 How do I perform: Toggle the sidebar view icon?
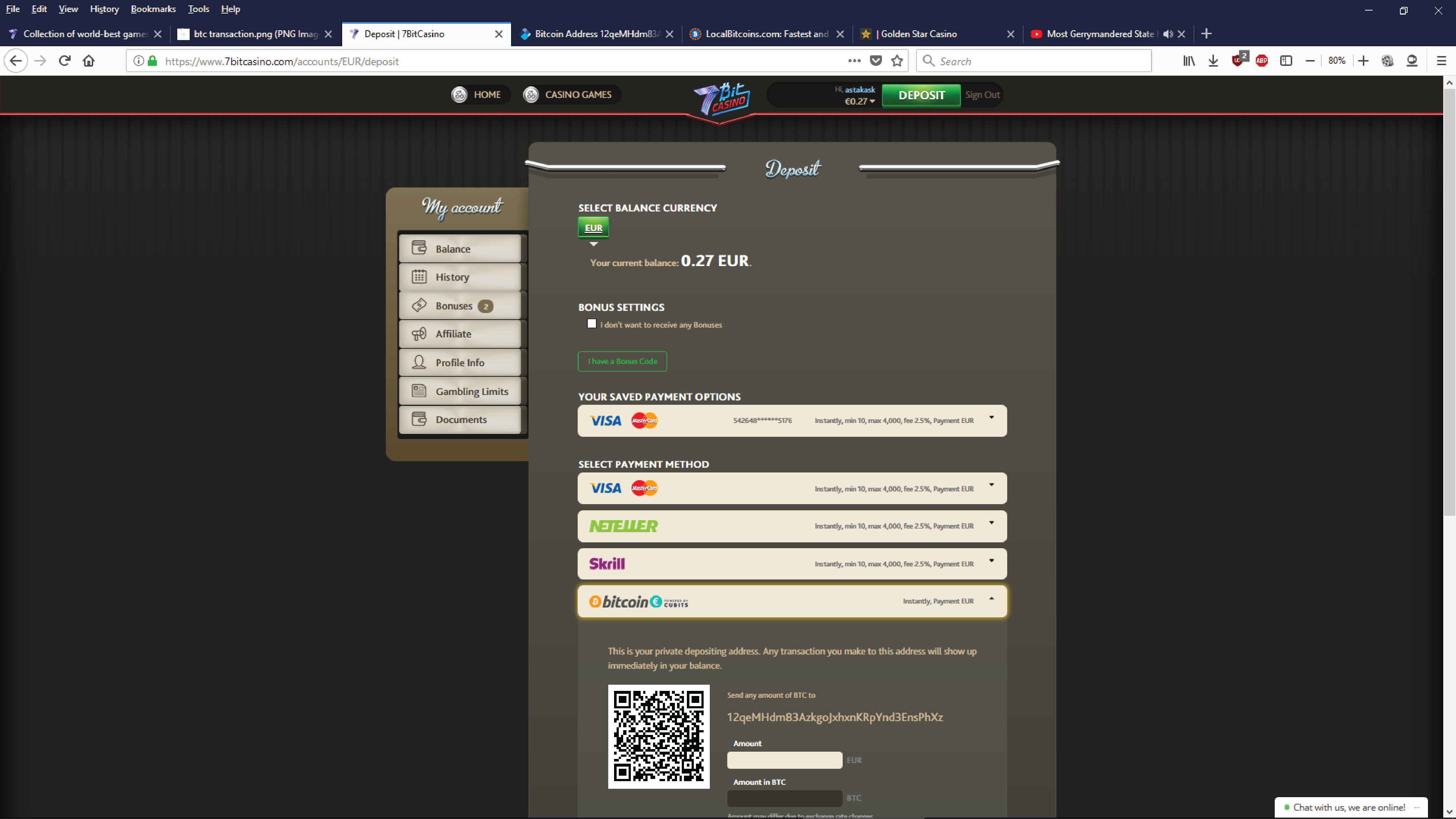tap(1286, 61)
